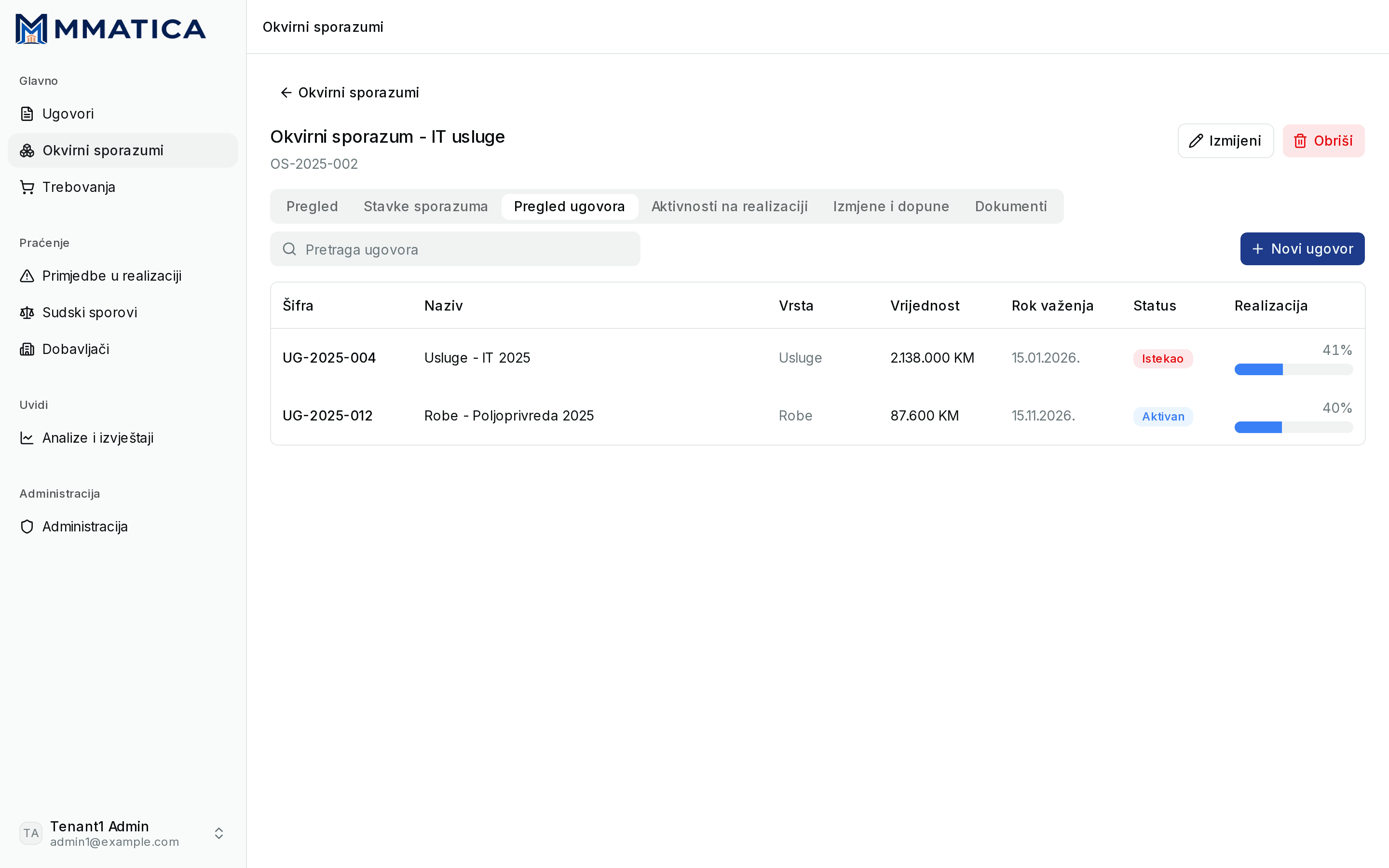Click the trash icon on Obriši

tap(1300, 141)
